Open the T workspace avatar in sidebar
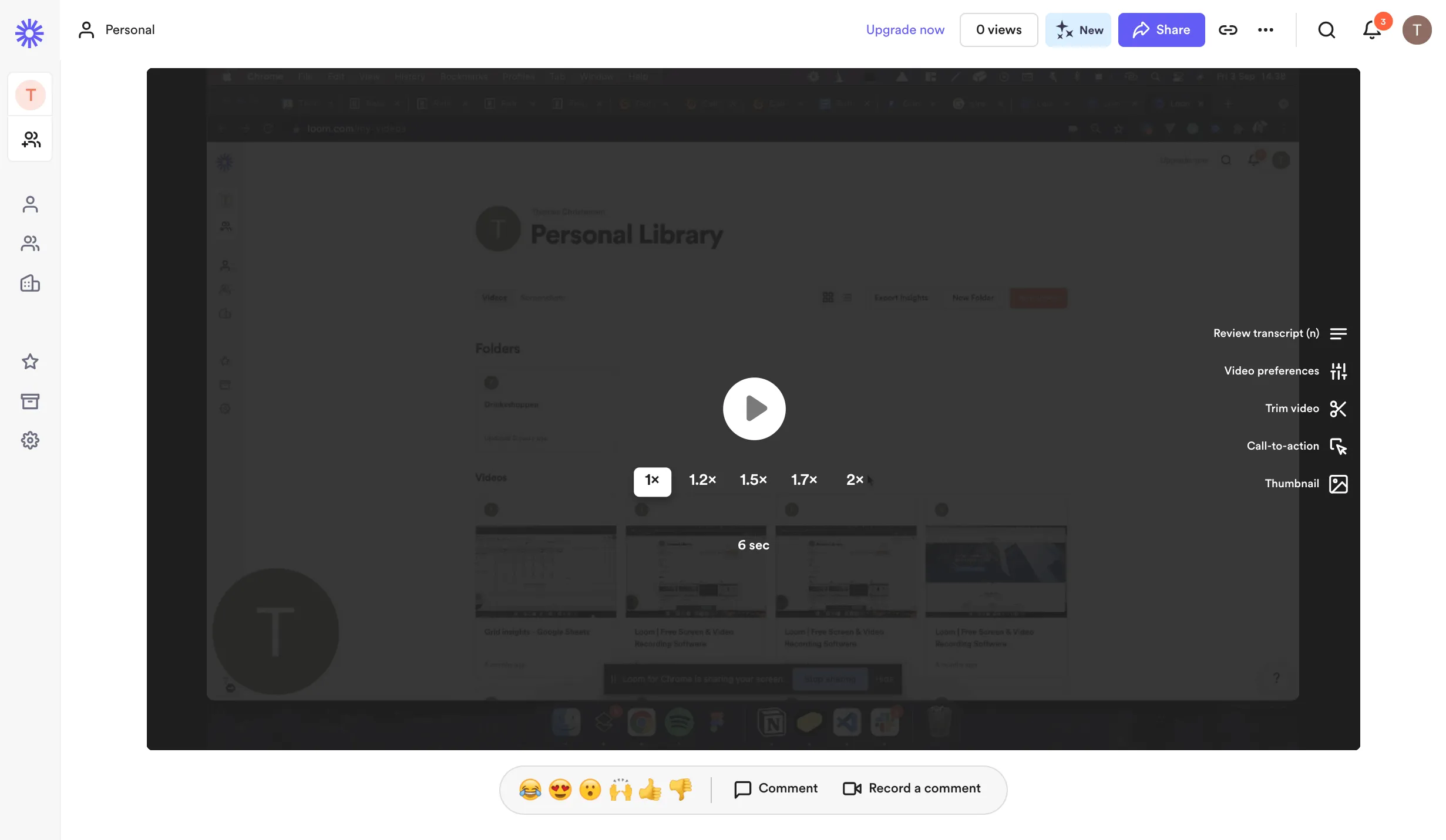Screen dimensions: 1446x840 (x=31, y=95)
